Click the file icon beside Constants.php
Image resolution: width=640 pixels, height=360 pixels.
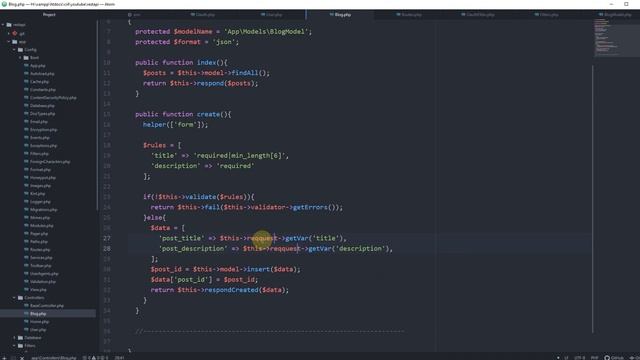click(27, 90)
